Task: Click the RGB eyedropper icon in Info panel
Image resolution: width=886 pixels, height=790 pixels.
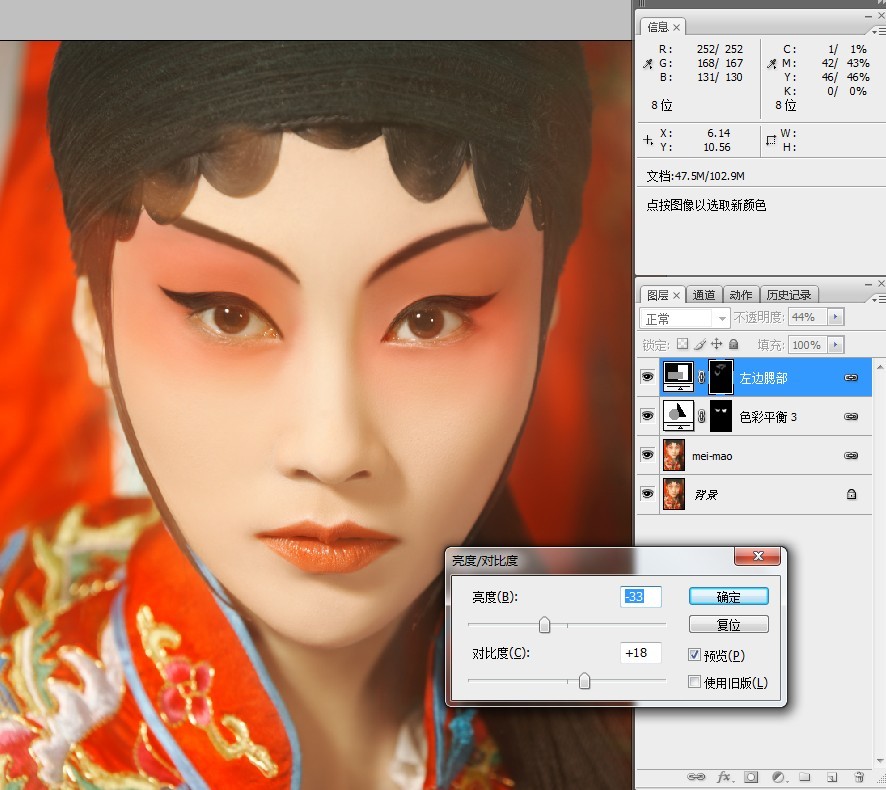Action: click(x=648, y=64)
